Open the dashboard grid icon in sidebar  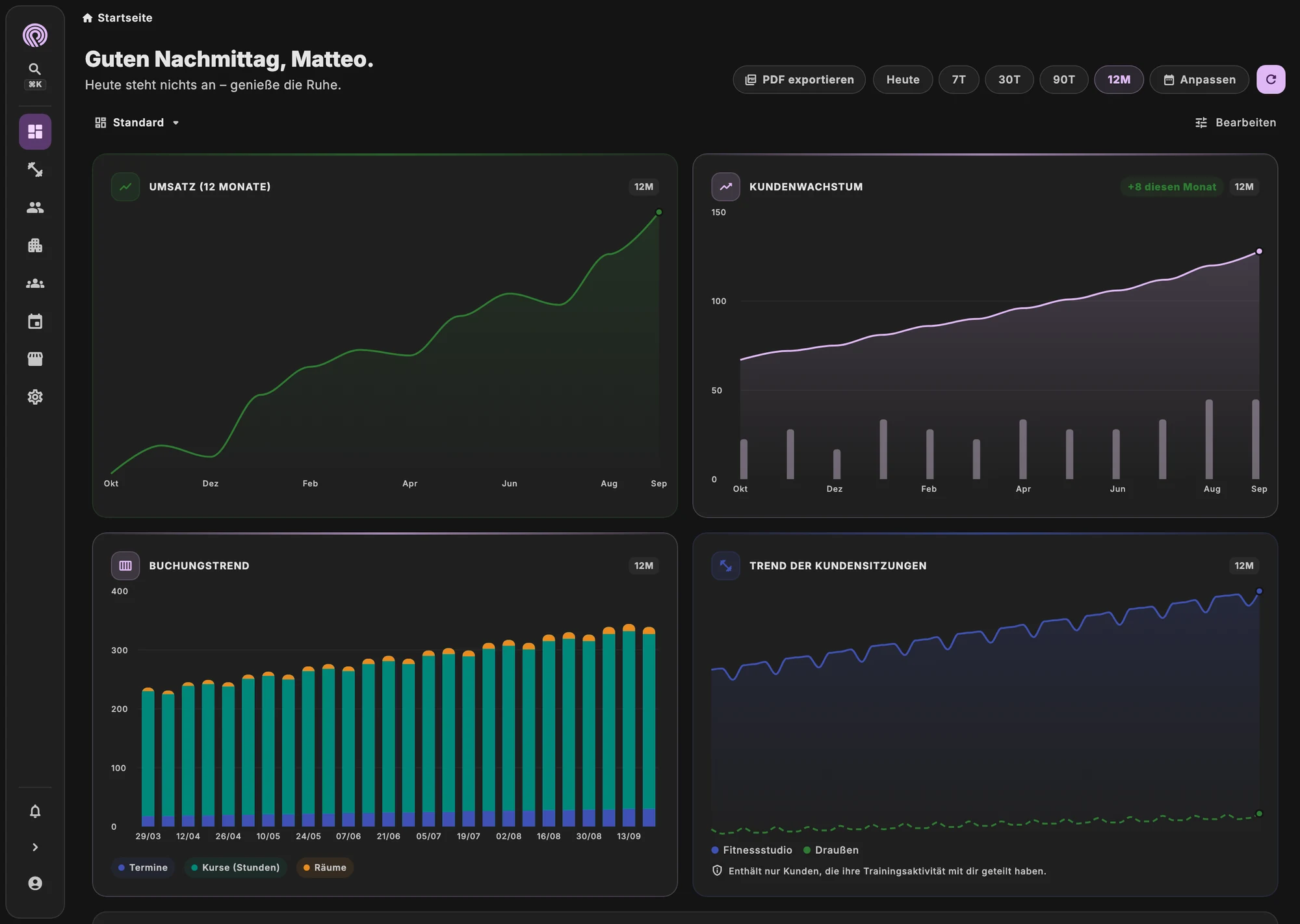pos(35,132)
